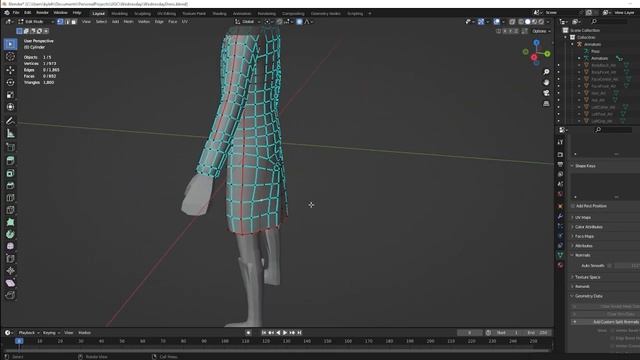
Task: Click the outliner search field
Action: point(609,22)
